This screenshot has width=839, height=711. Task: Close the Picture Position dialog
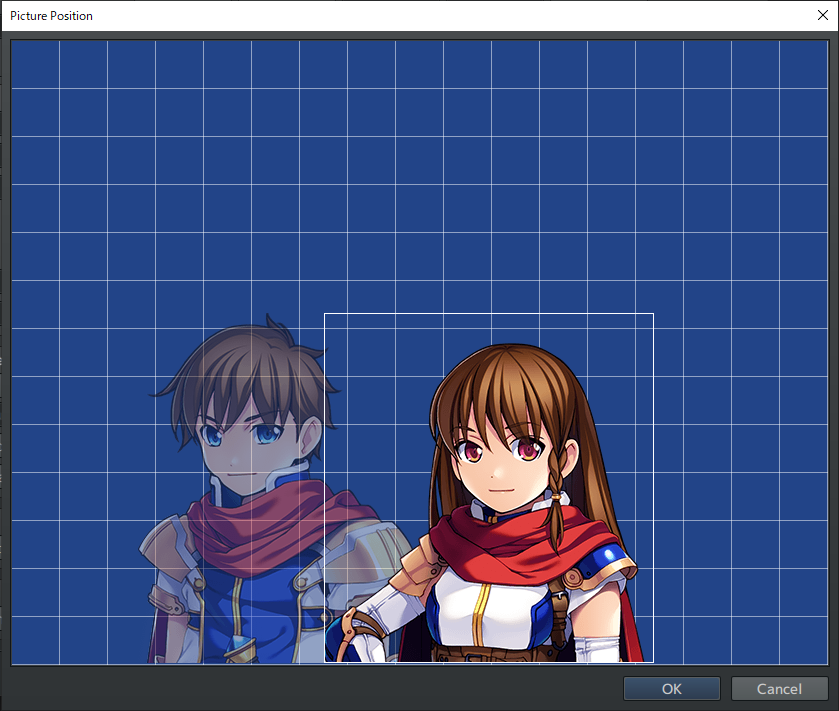click(x=821, y=15)
